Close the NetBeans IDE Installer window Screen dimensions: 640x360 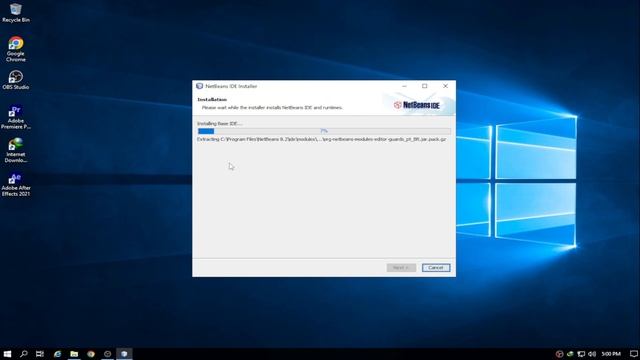point(445,86)
